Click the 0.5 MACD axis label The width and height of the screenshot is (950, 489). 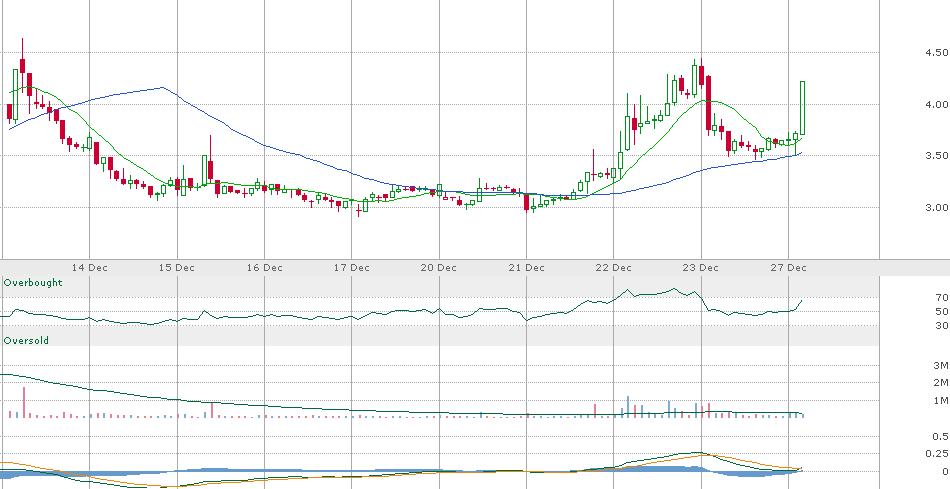941,436
